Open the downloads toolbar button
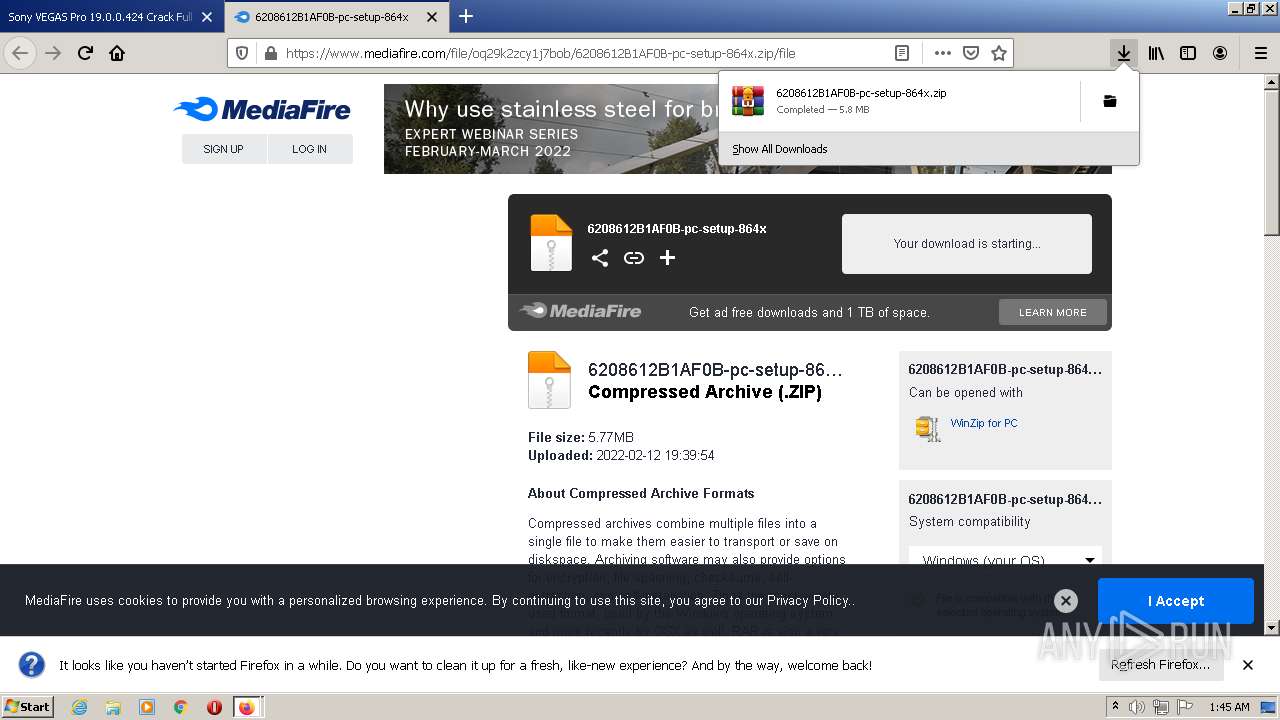The width and height of the screenshot is (1280, 720). [1124, 54]
